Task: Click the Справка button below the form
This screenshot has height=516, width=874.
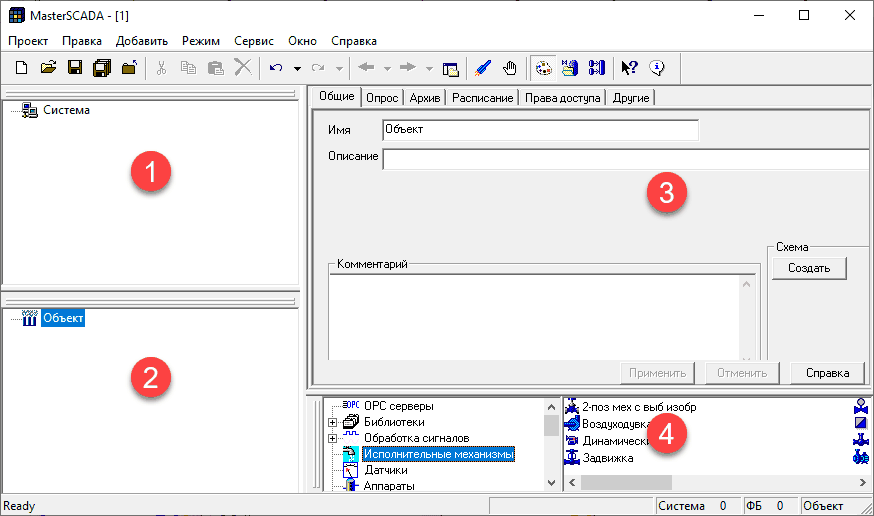Action: point(827,373)
